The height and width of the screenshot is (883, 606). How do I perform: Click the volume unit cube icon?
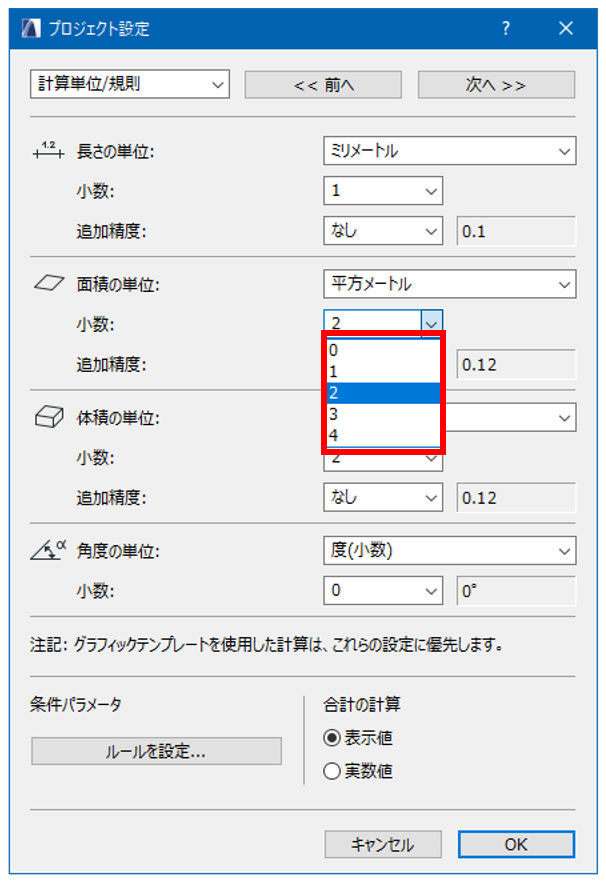tap(46, 417)
